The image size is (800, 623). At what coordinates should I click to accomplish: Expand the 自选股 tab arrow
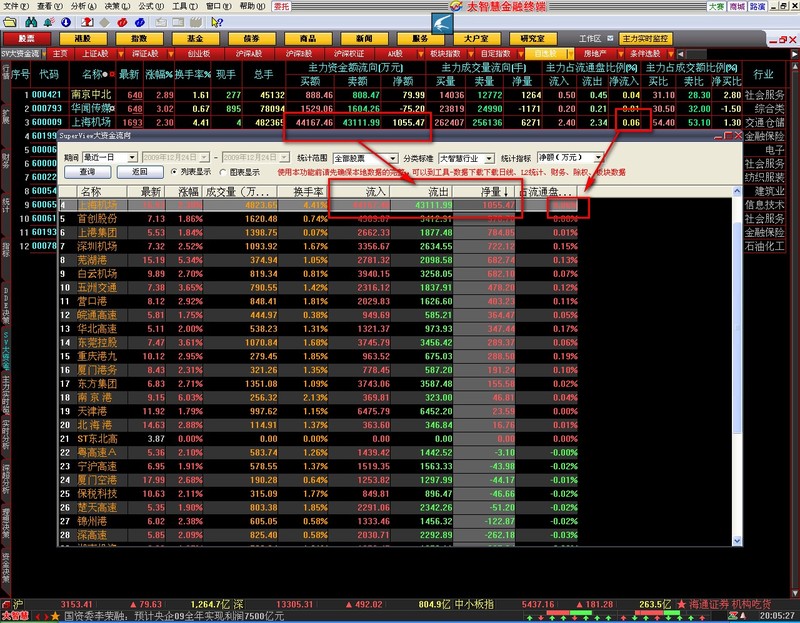[570, 54]
